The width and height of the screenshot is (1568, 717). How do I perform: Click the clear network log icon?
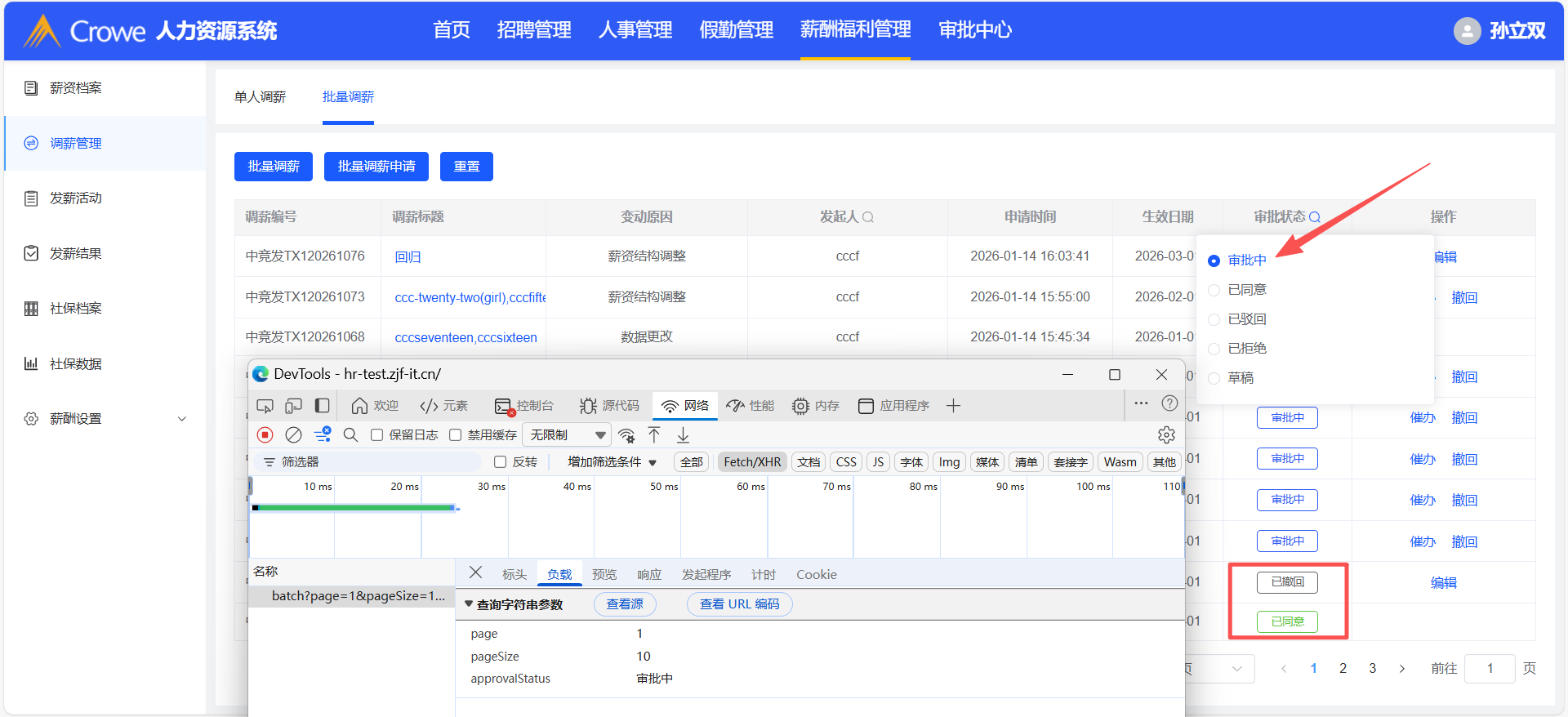pyautogui.click(x=293, y=435)
